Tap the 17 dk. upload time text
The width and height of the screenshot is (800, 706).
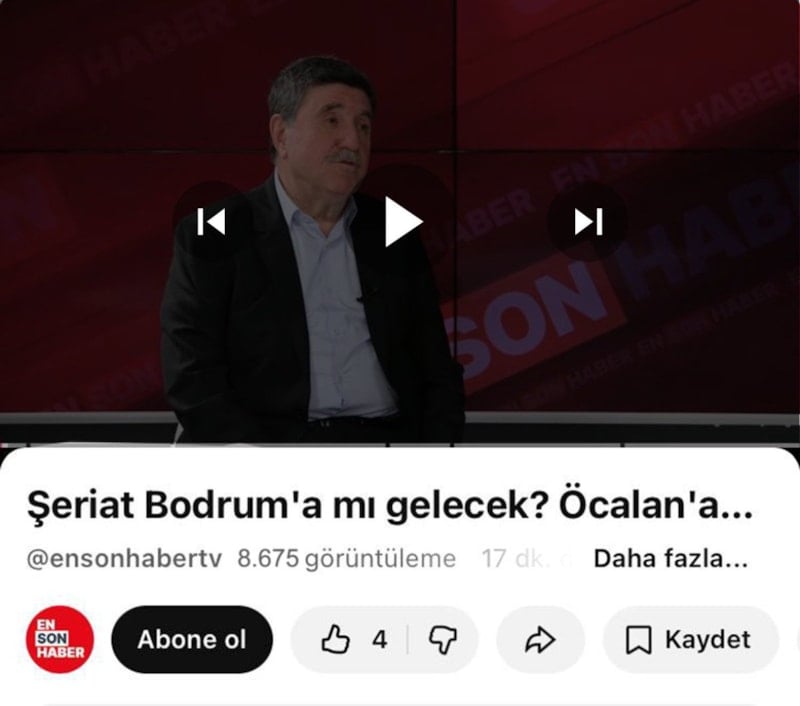tap(513, 559)
